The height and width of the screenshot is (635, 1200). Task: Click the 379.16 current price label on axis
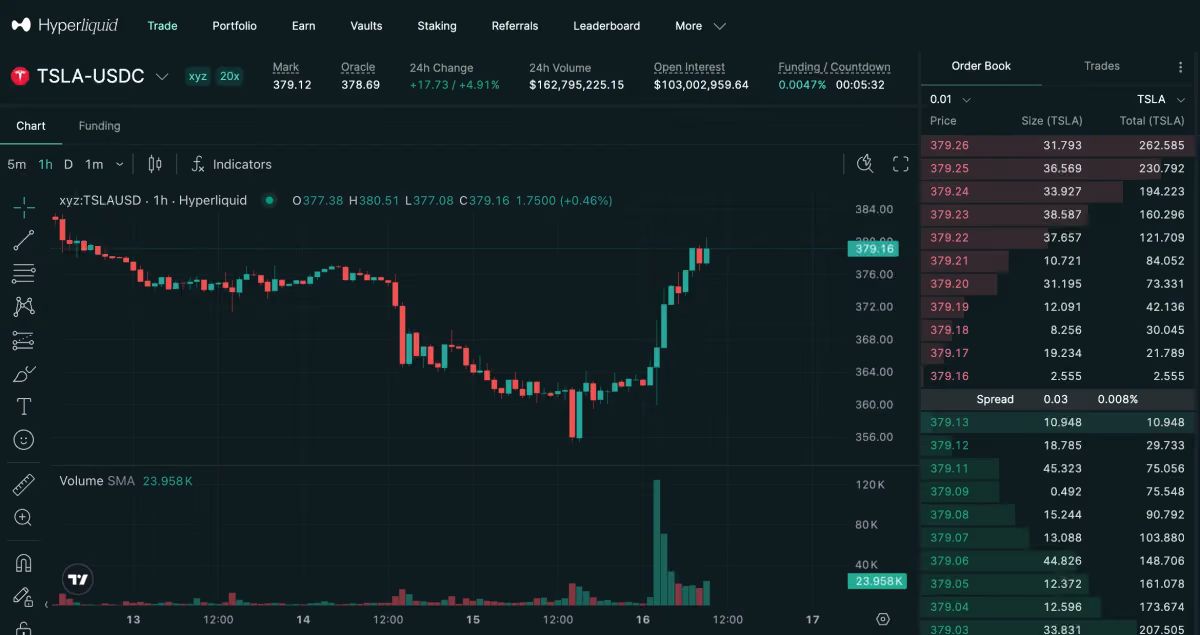click(873, 249)
